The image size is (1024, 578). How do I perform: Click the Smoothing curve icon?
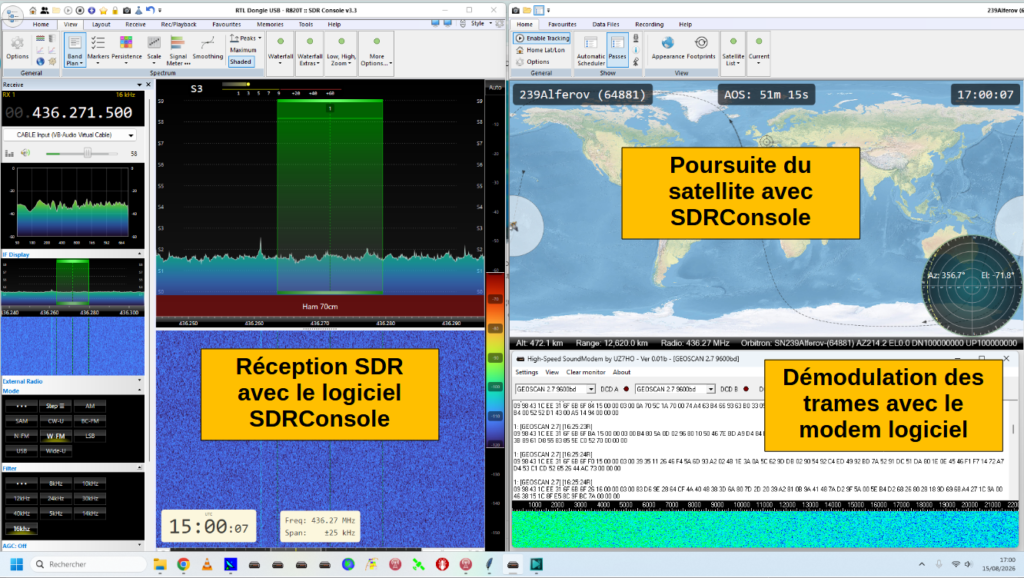pyautogui.click(x=208, y=43)
